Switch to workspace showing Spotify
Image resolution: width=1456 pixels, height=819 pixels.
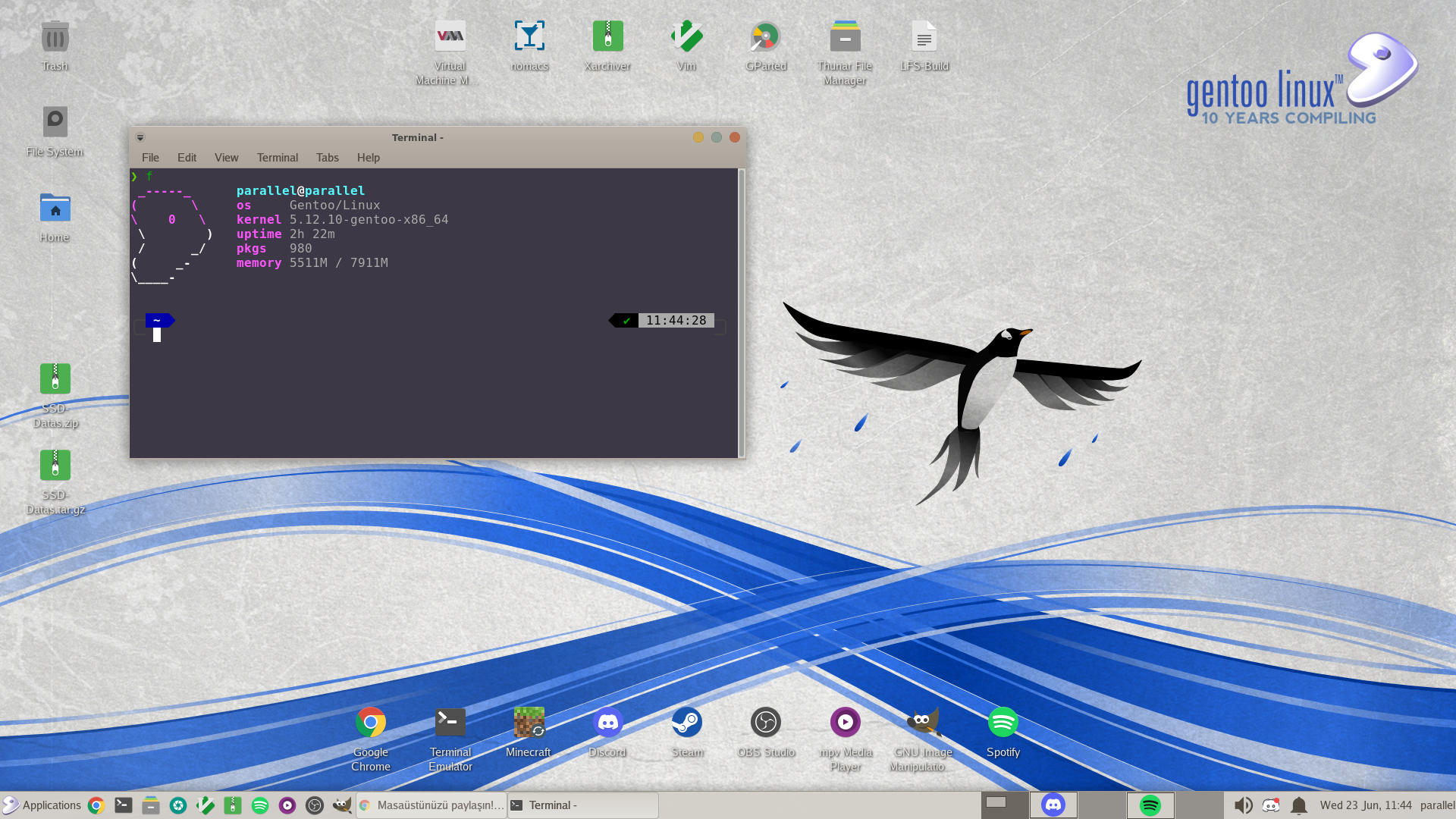pyautogui.click(x=1150, y=805)
